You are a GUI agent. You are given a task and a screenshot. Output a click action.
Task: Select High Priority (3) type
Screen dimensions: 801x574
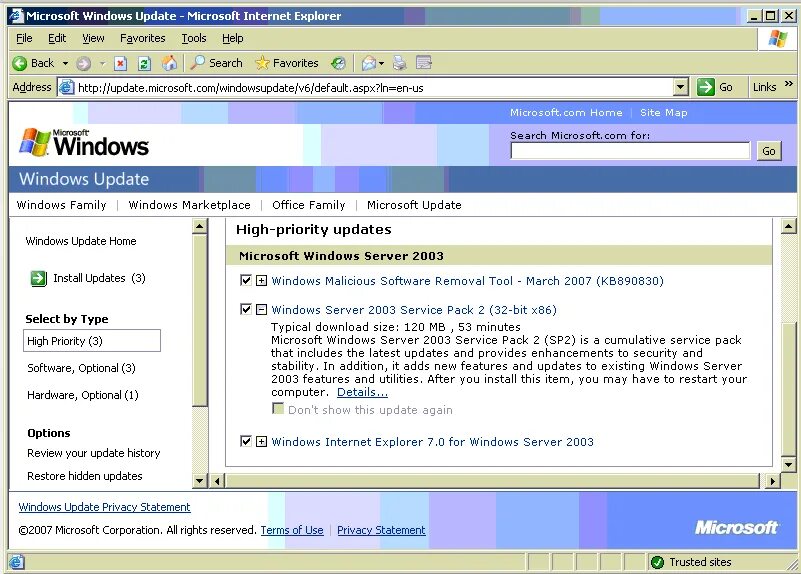pos(92,341)
